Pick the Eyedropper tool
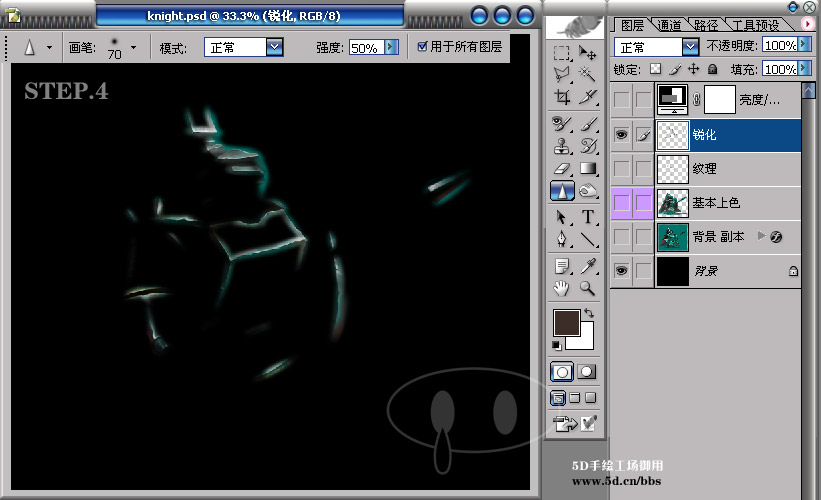 (587, 266)
